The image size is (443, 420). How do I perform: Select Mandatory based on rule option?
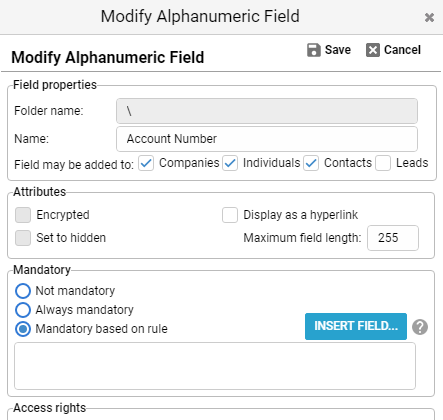coord(23,329)
